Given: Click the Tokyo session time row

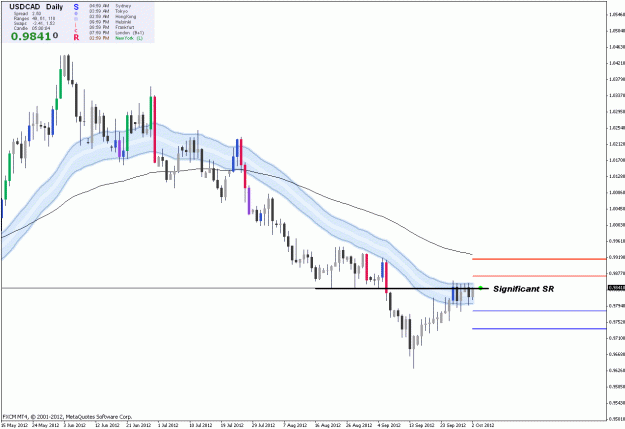Looking at the screenshot, I should [x=109, y=12].
